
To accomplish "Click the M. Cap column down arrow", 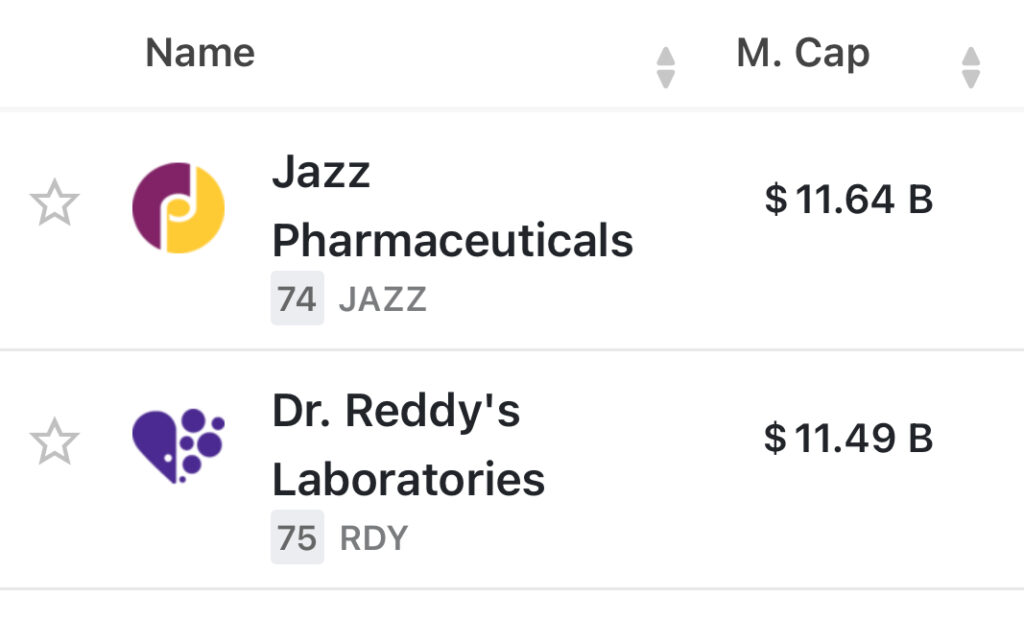I will coord(970,79).
